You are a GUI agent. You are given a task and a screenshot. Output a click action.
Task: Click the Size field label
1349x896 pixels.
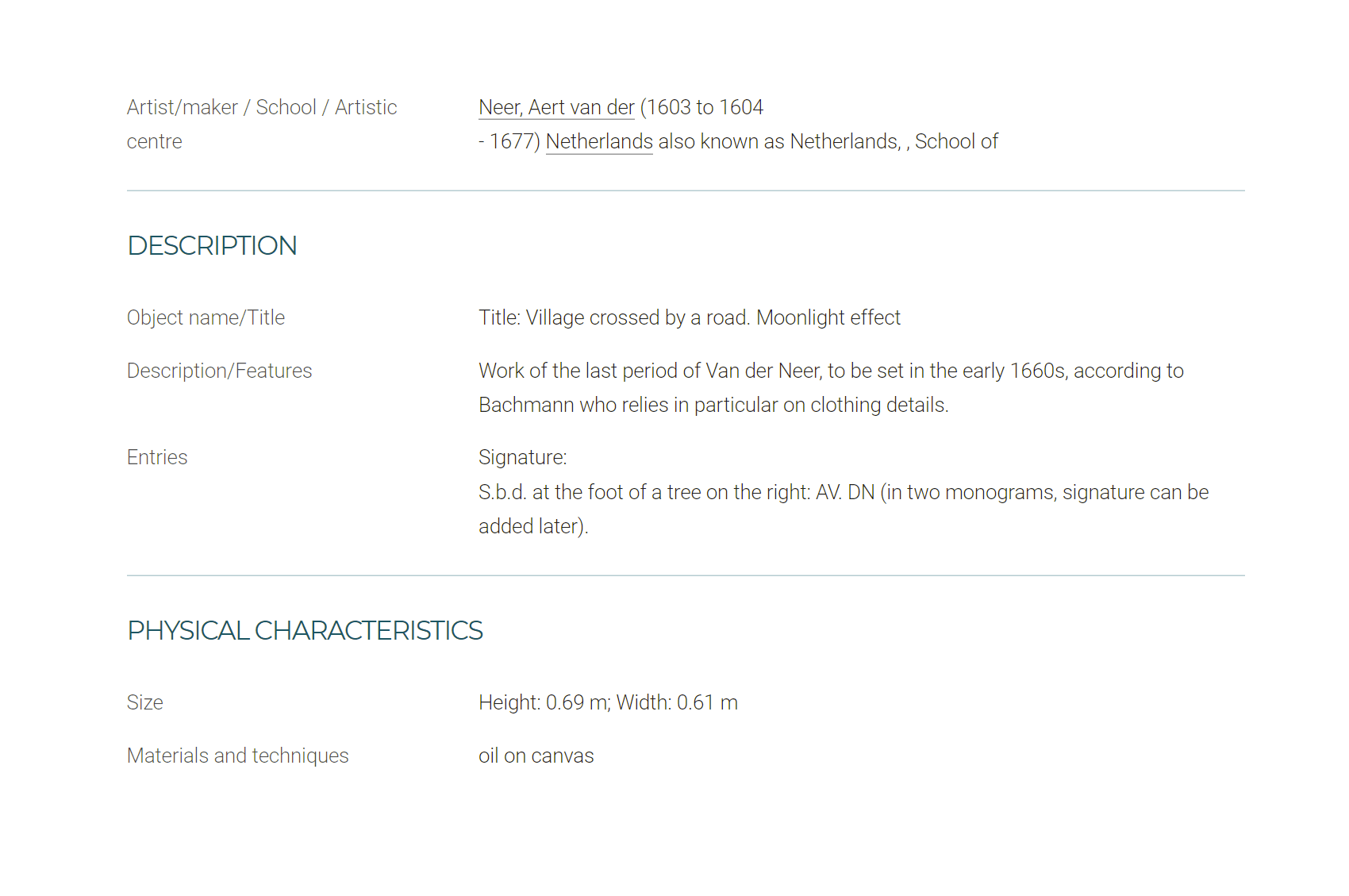pos(145,702)
